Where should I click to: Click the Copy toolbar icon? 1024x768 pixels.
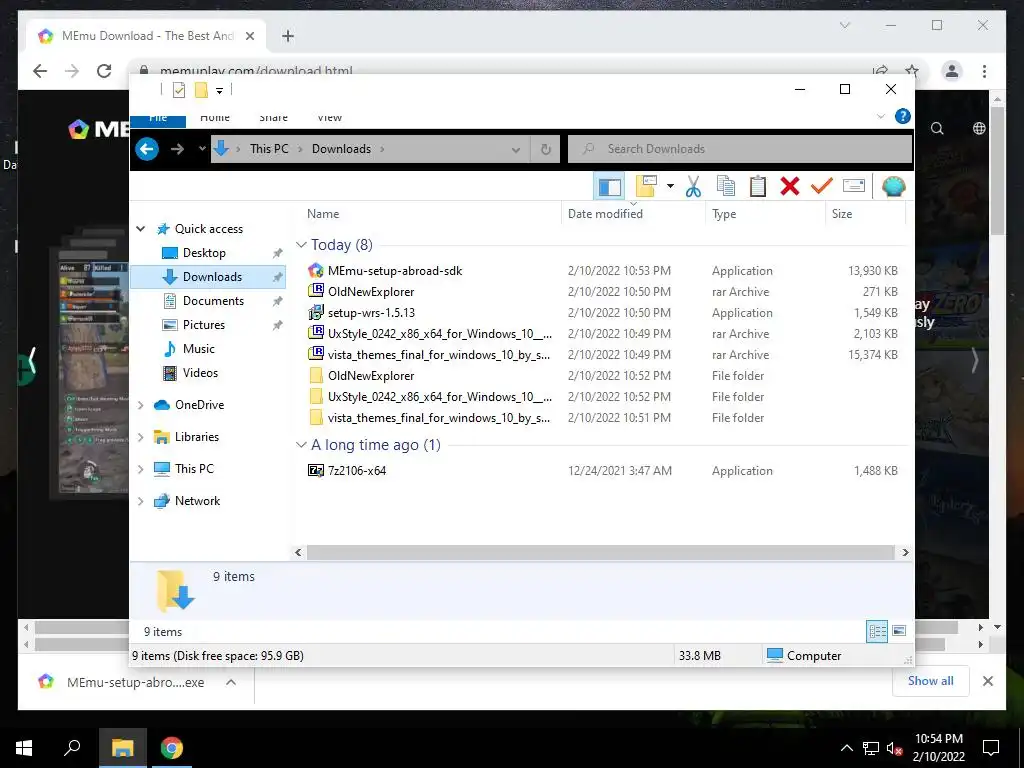coord(726,187)
